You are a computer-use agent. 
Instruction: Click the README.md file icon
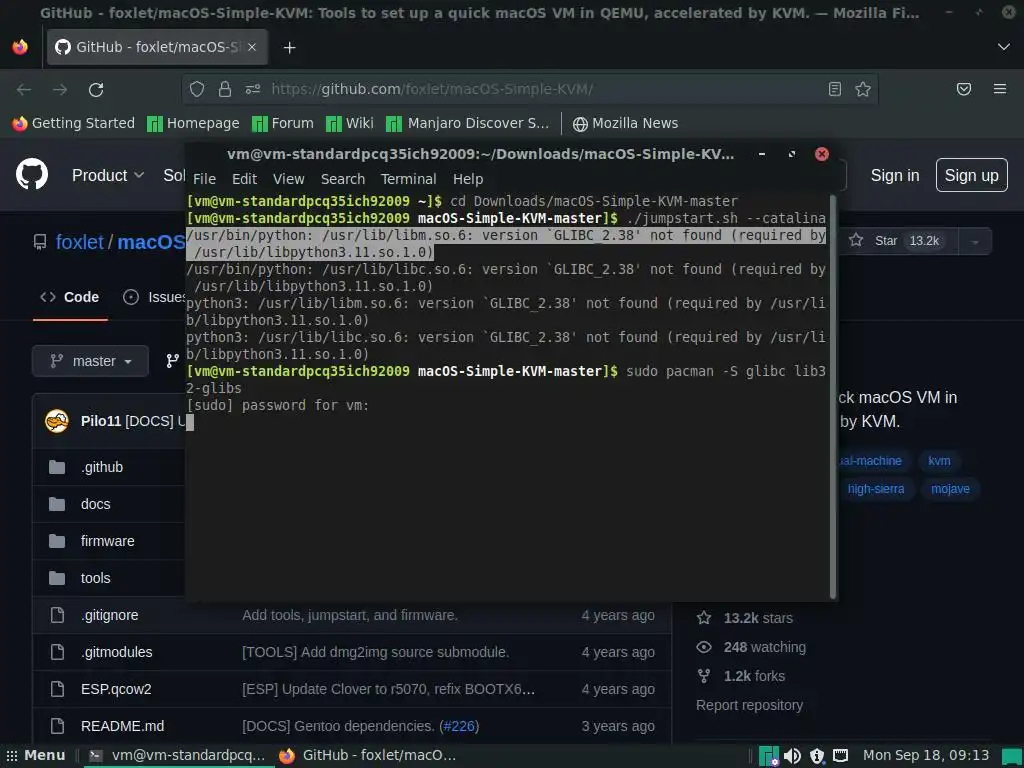tap(57, 726)
